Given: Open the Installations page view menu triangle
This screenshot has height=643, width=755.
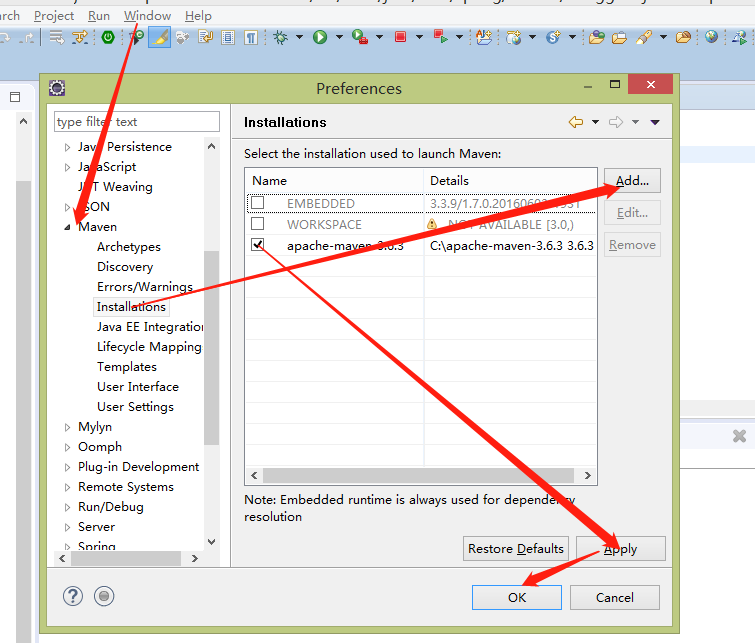Looking at the screenshot, I should [655, 122].
